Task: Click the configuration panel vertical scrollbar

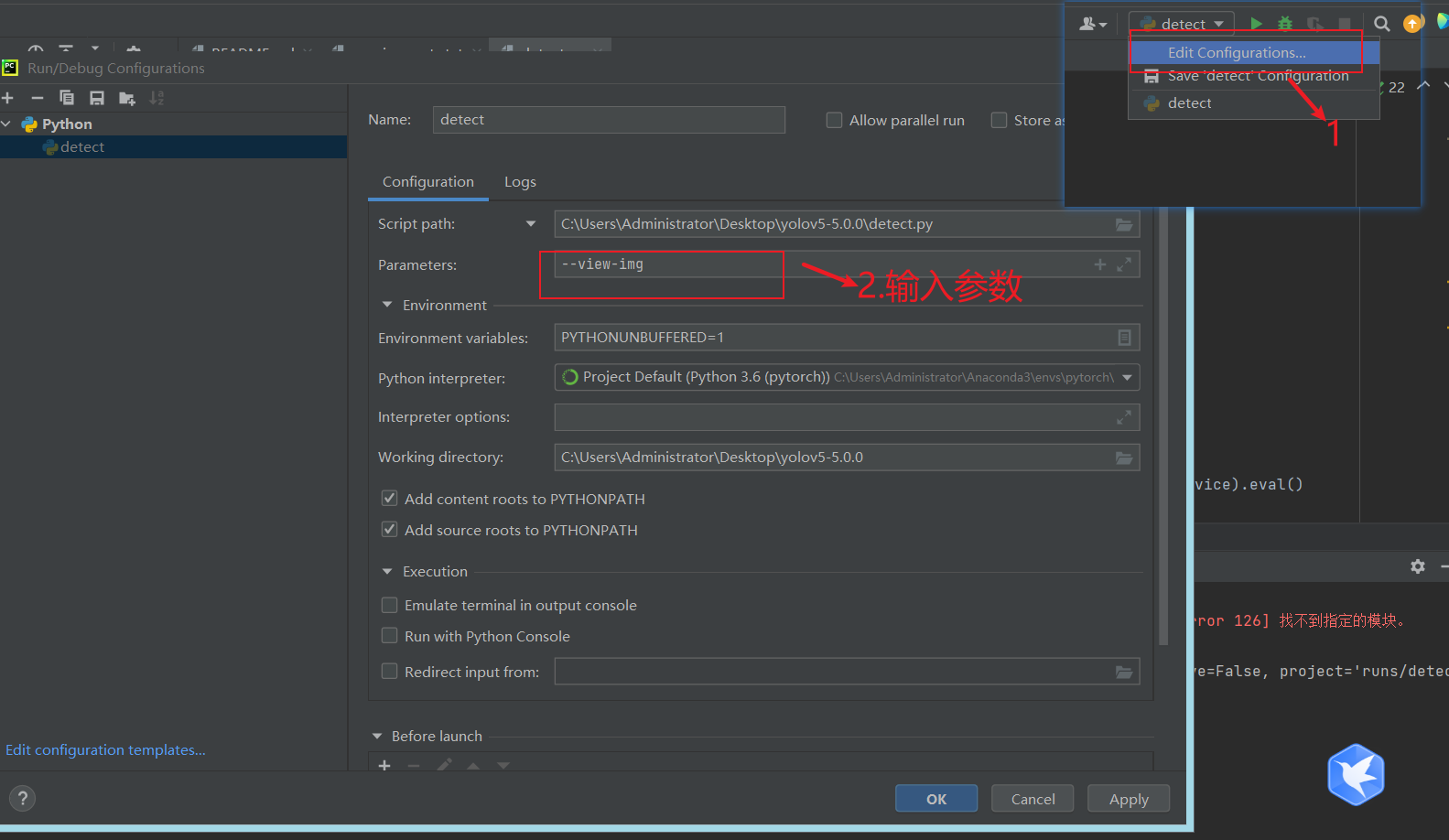Action: [x=1163, y=425]
